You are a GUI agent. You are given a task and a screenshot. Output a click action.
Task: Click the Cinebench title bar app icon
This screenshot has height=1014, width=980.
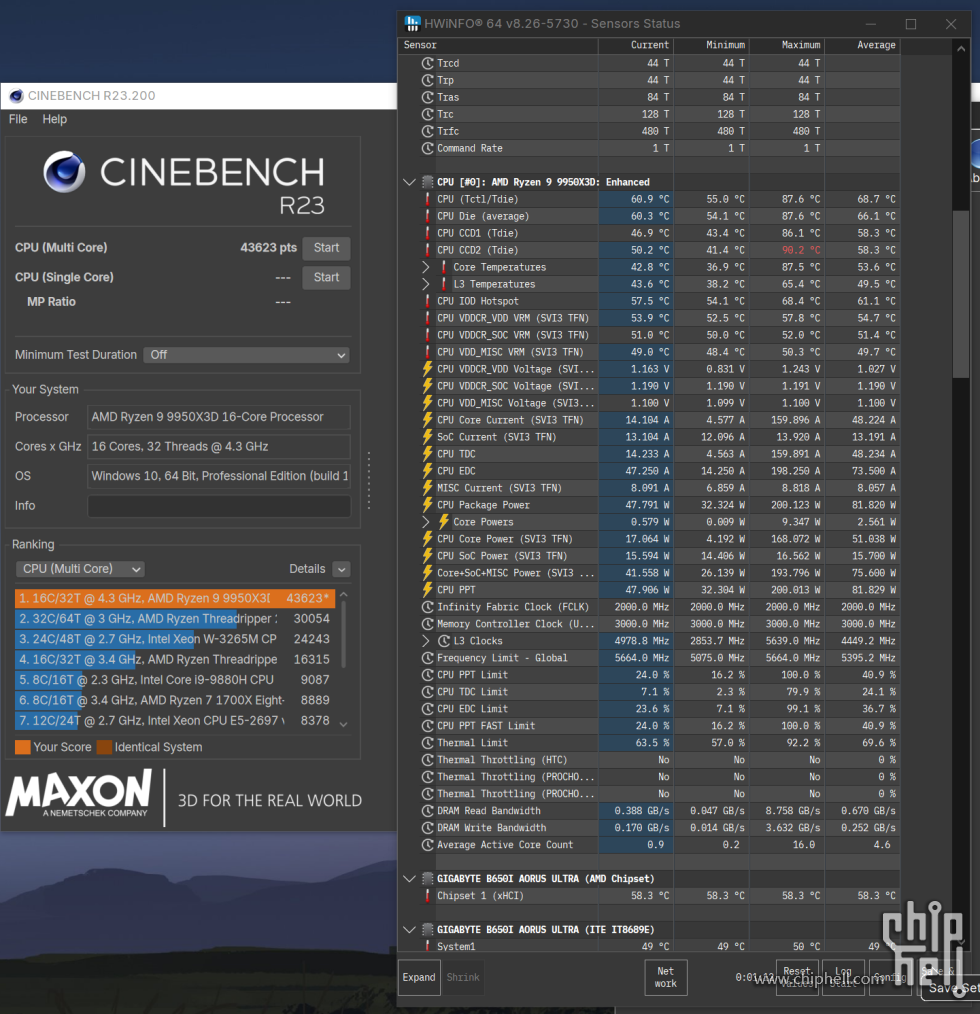(x=16, y=96)
